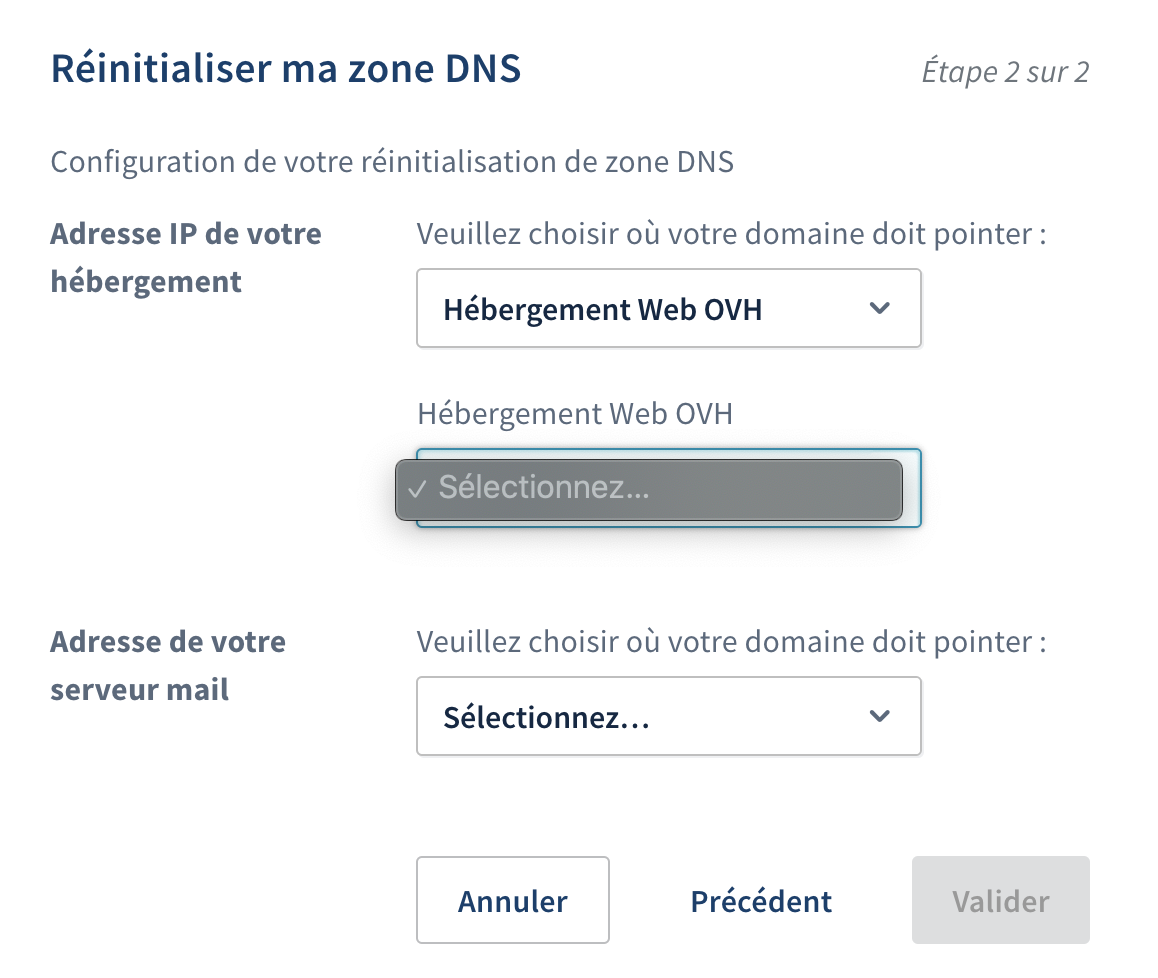Click the Hébergement Web OVH label above the open list
The image size is (1158, 978).
pyautogui.click(x=574, y=413)
